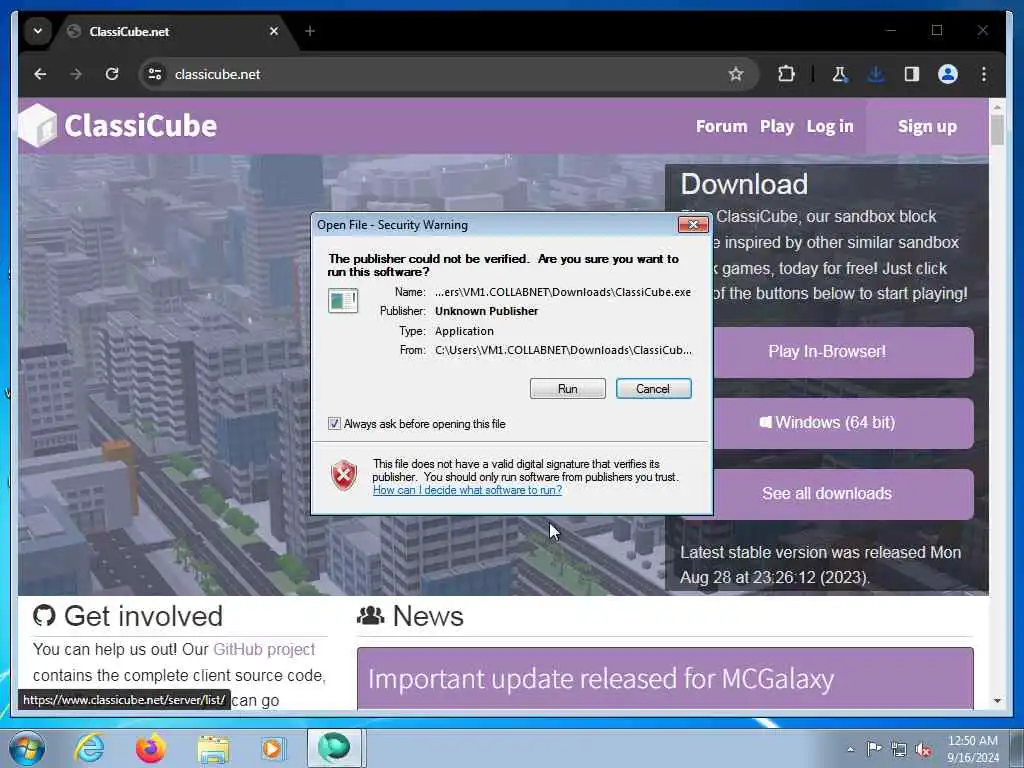Open the Play nav link
The height and width of the screenshot is (768, 1024).
click(776, 126)
